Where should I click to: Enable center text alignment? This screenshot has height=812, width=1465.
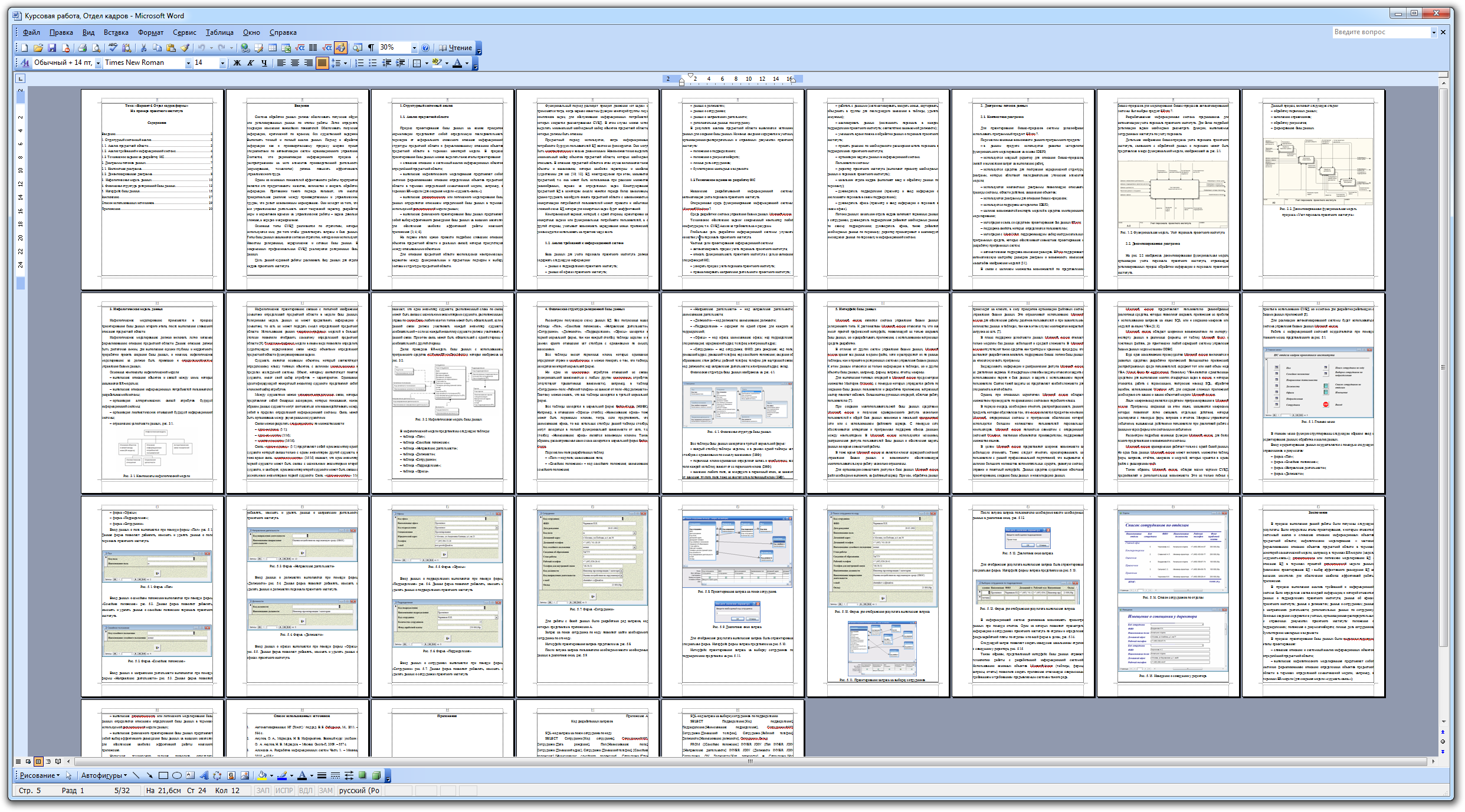point(295,63)
